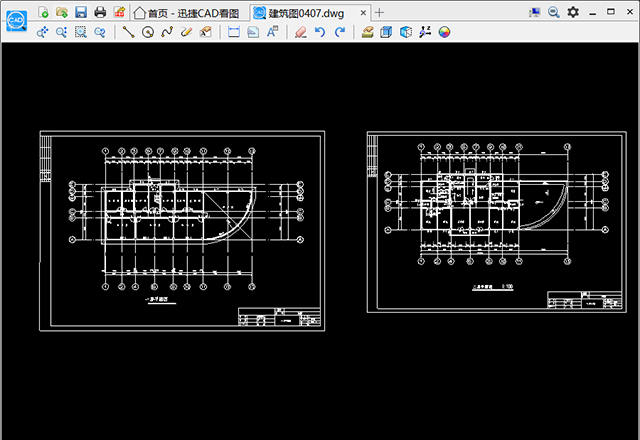This screenshot has height=440, width=640.
Task: Undo the last action
Action: click(320, 32)
